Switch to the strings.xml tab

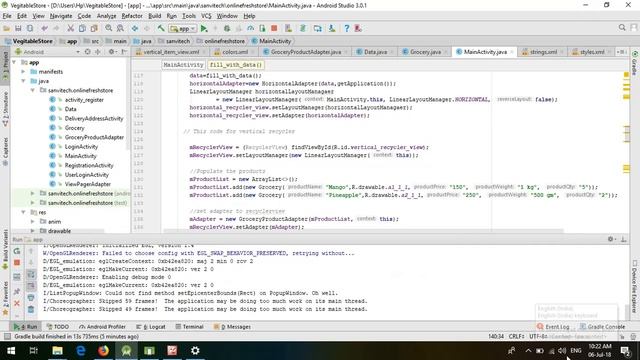point(543,52)
